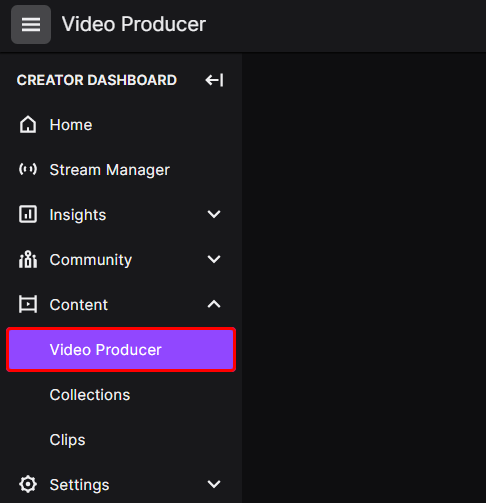Click the Insights menu label

[x=78, y=215]
